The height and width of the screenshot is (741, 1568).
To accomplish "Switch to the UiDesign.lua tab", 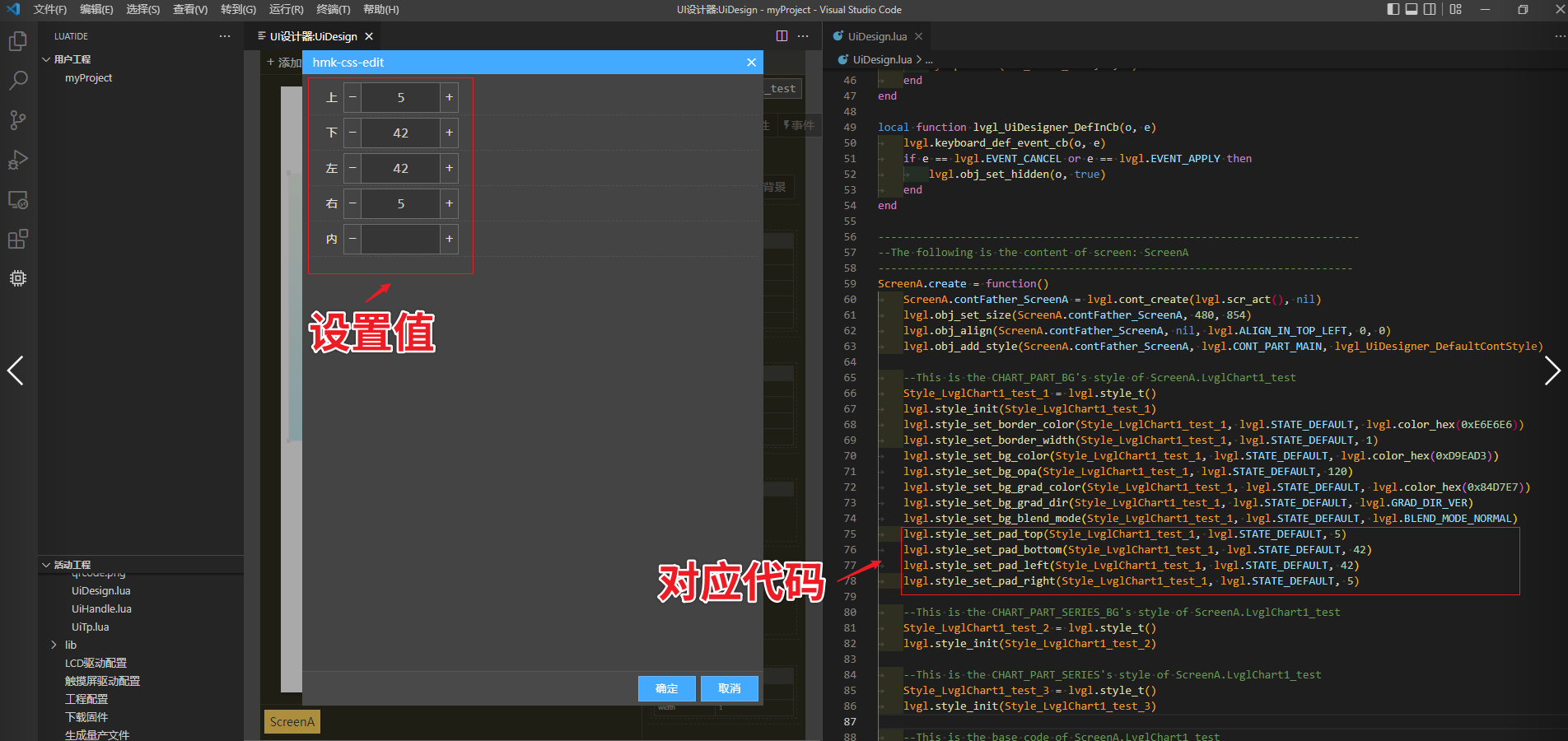I will click(877, 36).
